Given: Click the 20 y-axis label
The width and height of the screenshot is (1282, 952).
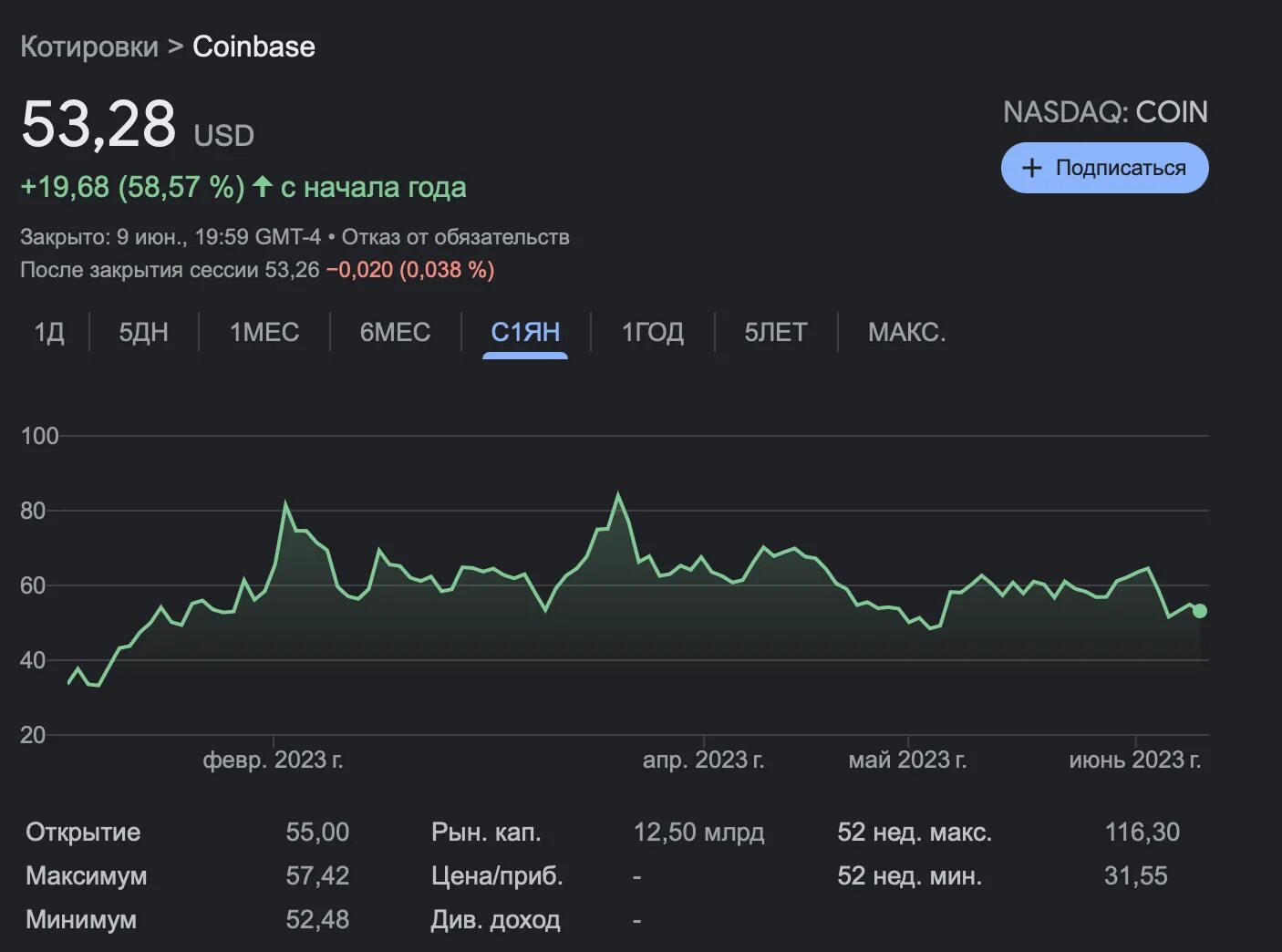Looking at the screenshot, I should pyautogui.click(x=33, y=735).
